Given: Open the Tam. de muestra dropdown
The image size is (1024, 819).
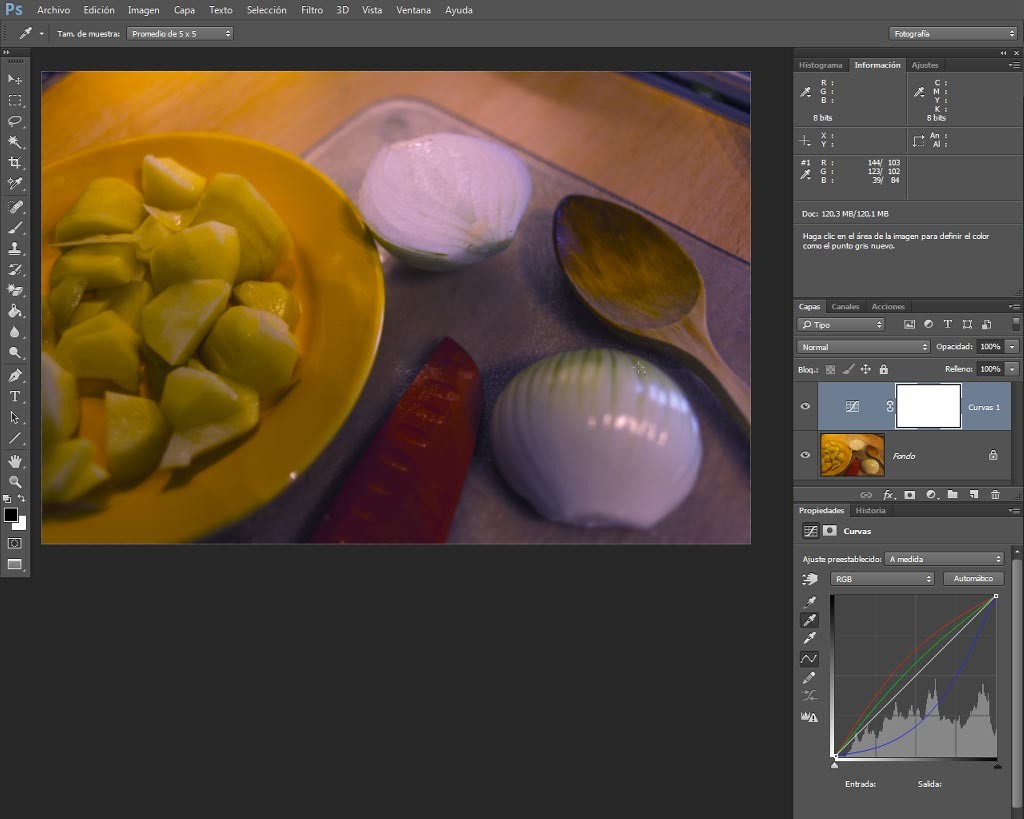Looking at the screenshot, I should coord(180,33).
